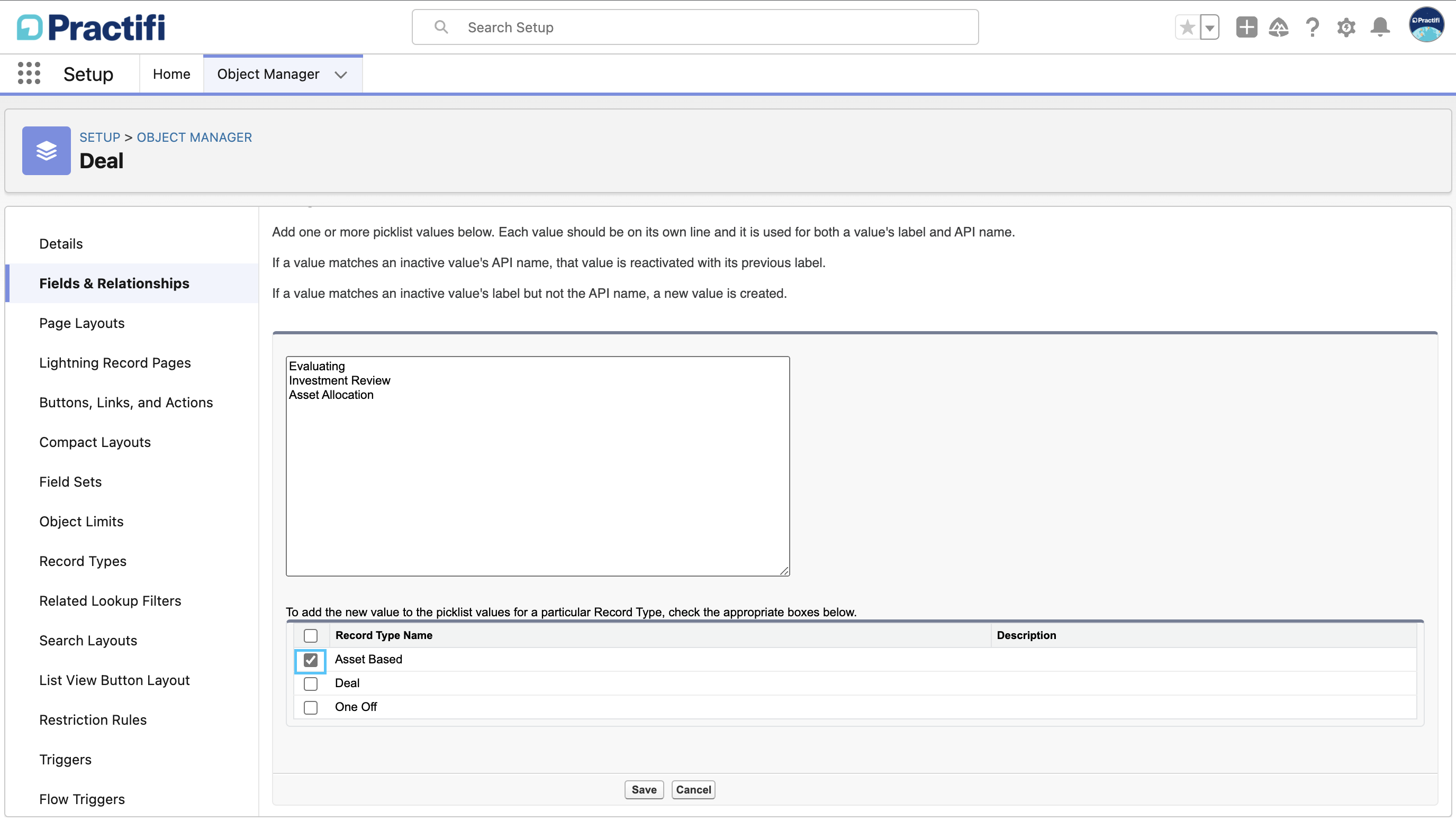Image resolution: width=1456 pixels, height=821 pixels.
Task: Open Lightning Record Pages
Action: pyautogui.click(x=115, y=363)
